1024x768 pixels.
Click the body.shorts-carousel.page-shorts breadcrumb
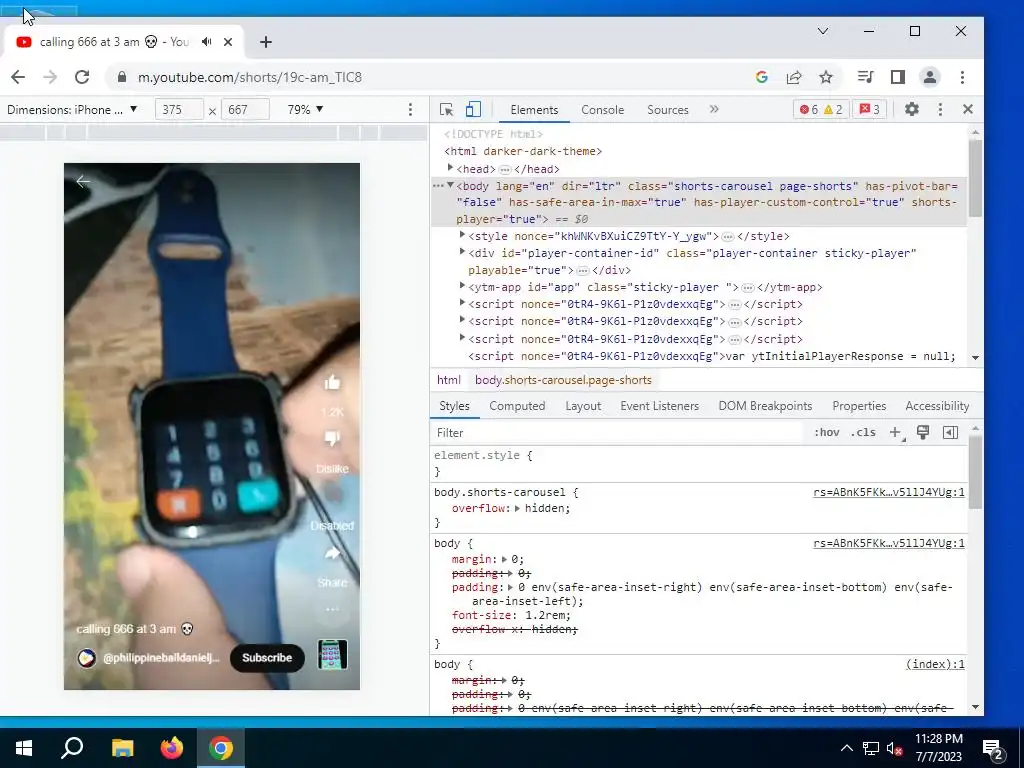click(563, 380)
